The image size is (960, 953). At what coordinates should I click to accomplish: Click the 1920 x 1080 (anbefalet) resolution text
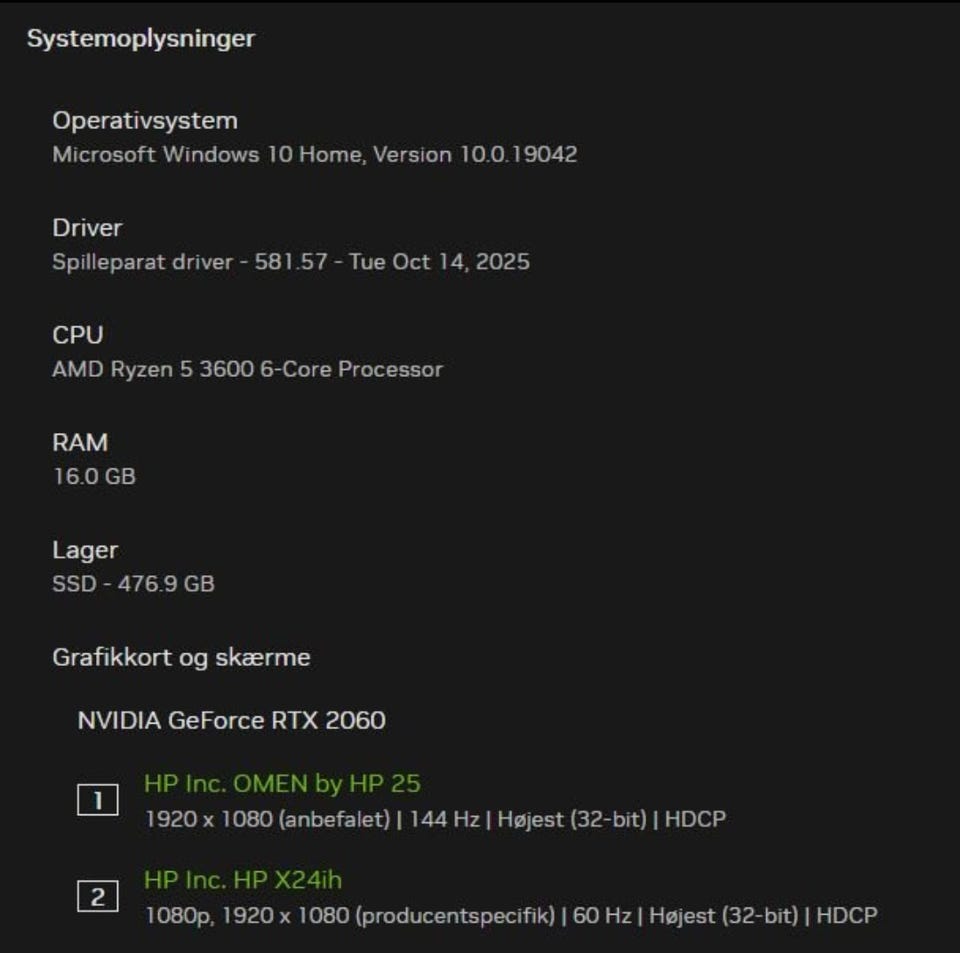[267, 819]
